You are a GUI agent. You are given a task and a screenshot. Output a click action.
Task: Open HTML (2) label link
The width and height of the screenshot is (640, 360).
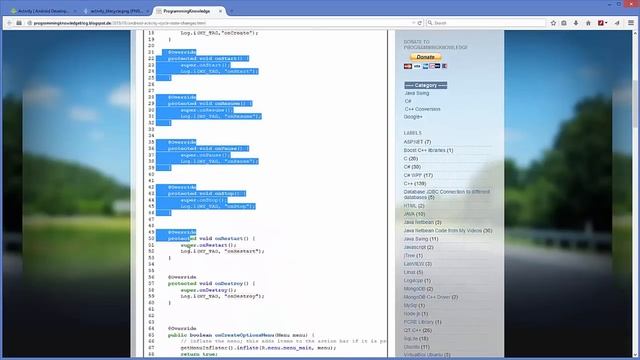pos(414,206)
